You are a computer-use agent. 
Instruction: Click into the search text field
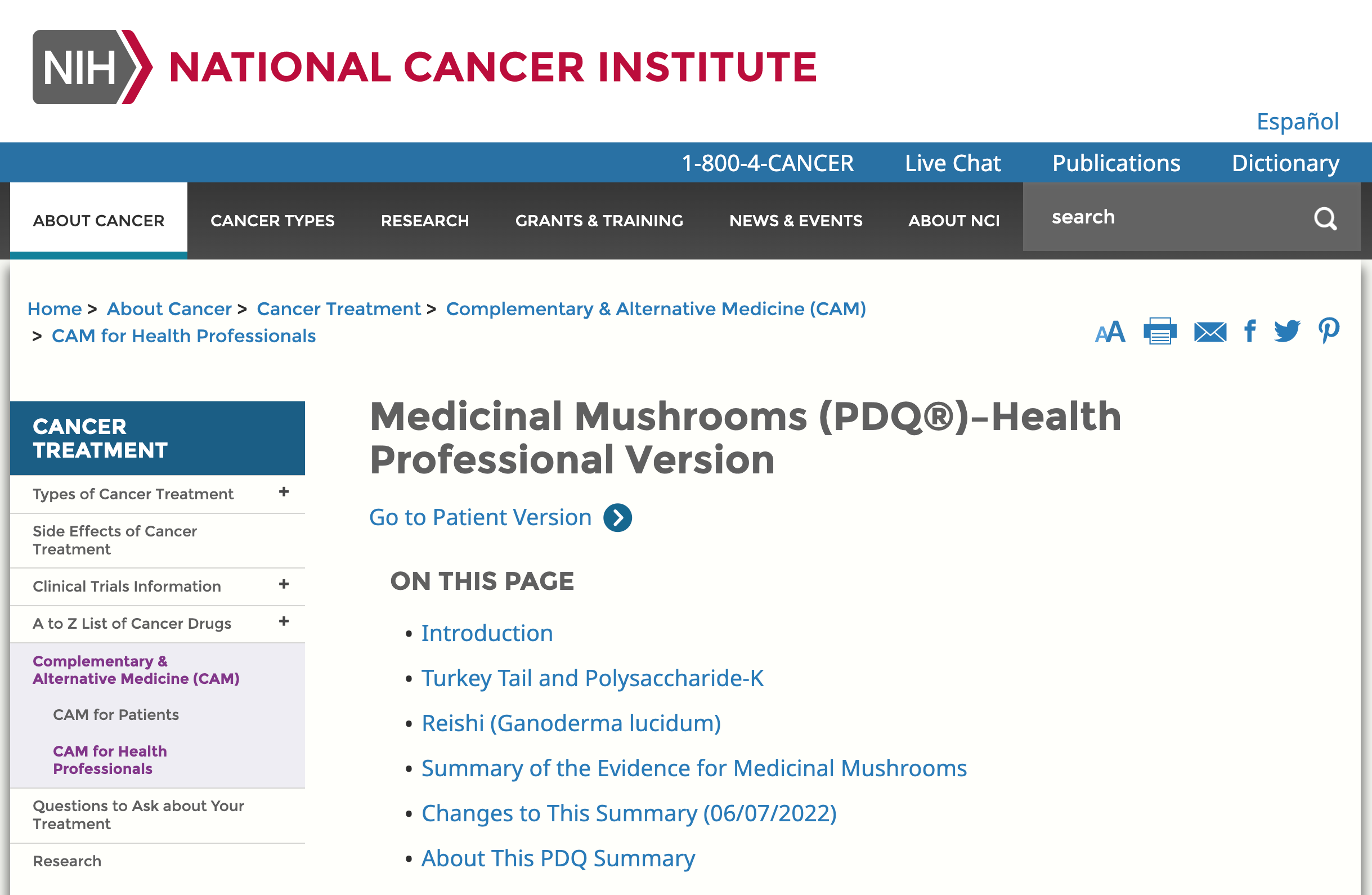pos(1170,217)
